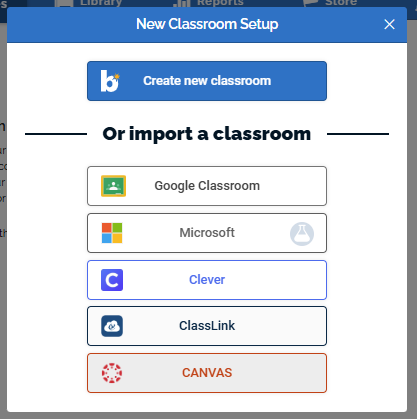Click the Microsoft four-color logo icon
This screenshot has width=417, height=419.
point(112,233)
